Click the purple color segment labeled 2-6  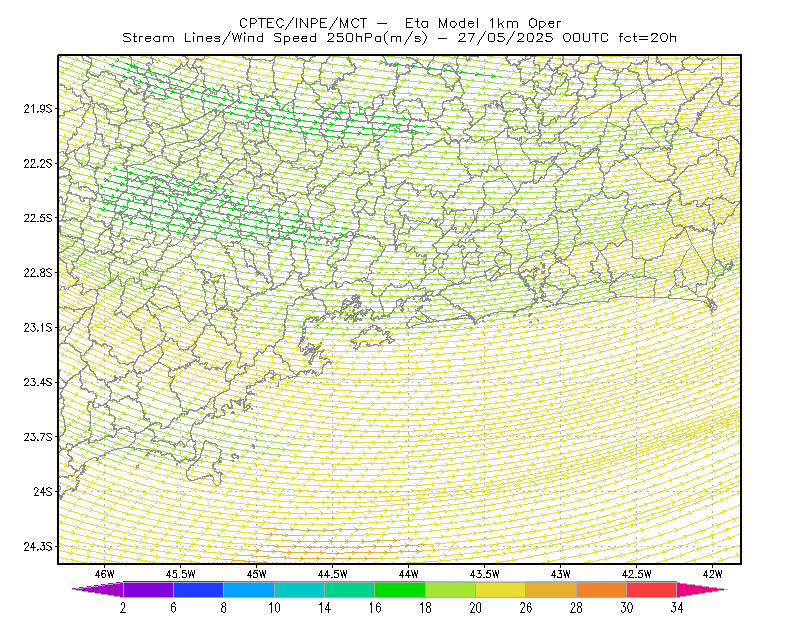148,589
